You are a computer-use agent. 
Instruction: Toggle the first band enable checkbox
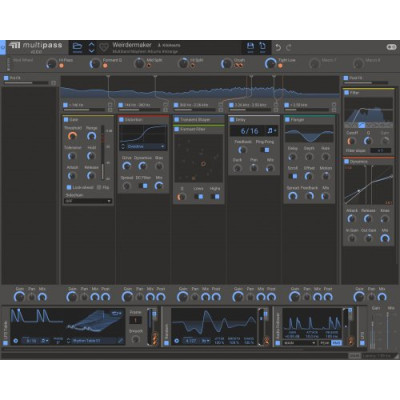pyautogui.click(x=65, y=105)
